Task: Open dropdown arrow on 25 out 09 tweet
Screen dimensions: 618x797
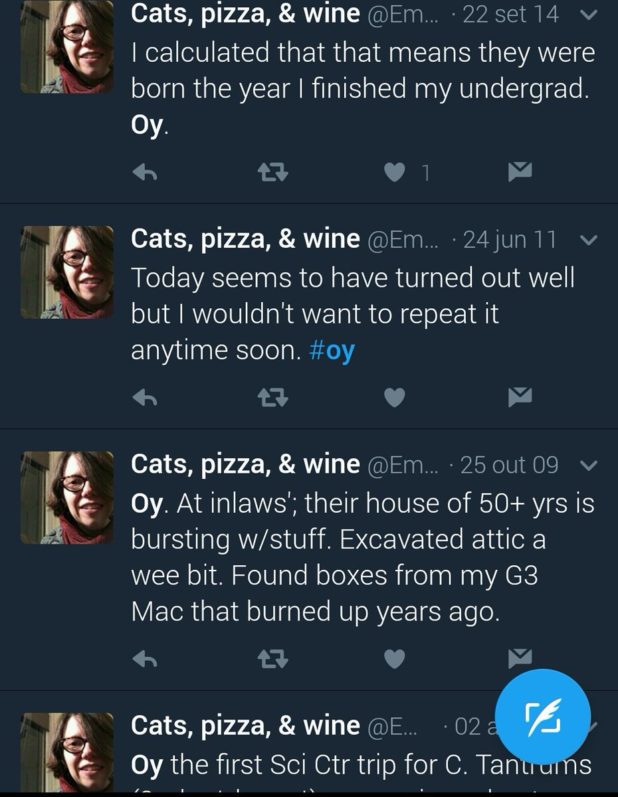Action: coord(589,465)
